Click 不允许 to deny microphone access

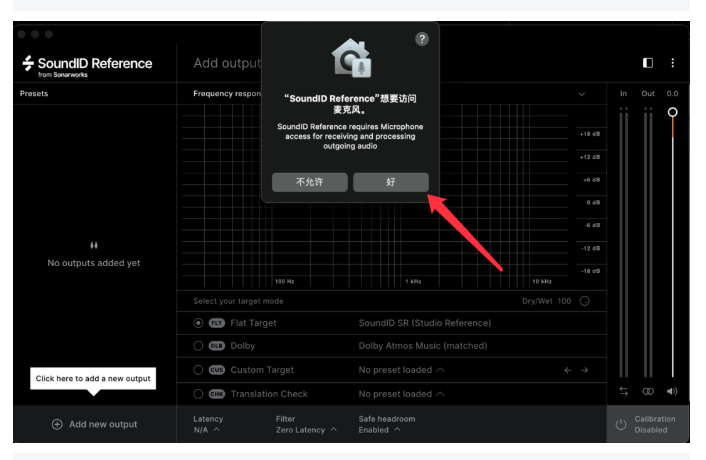pyautogui.click(x=310, y=182)
